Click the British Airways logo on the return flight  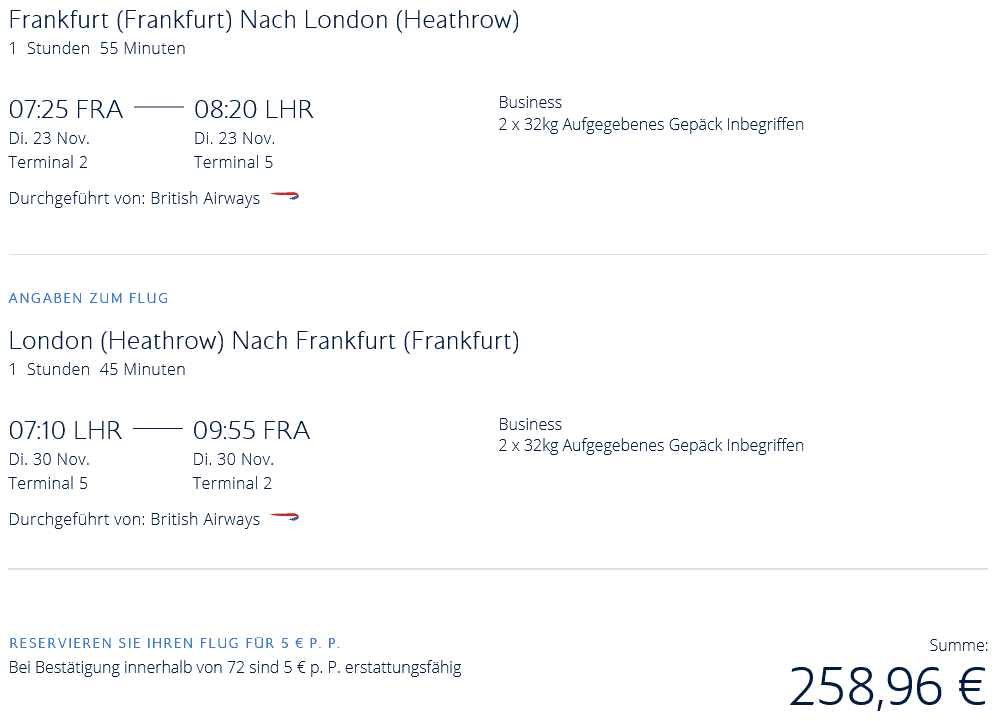284,518
